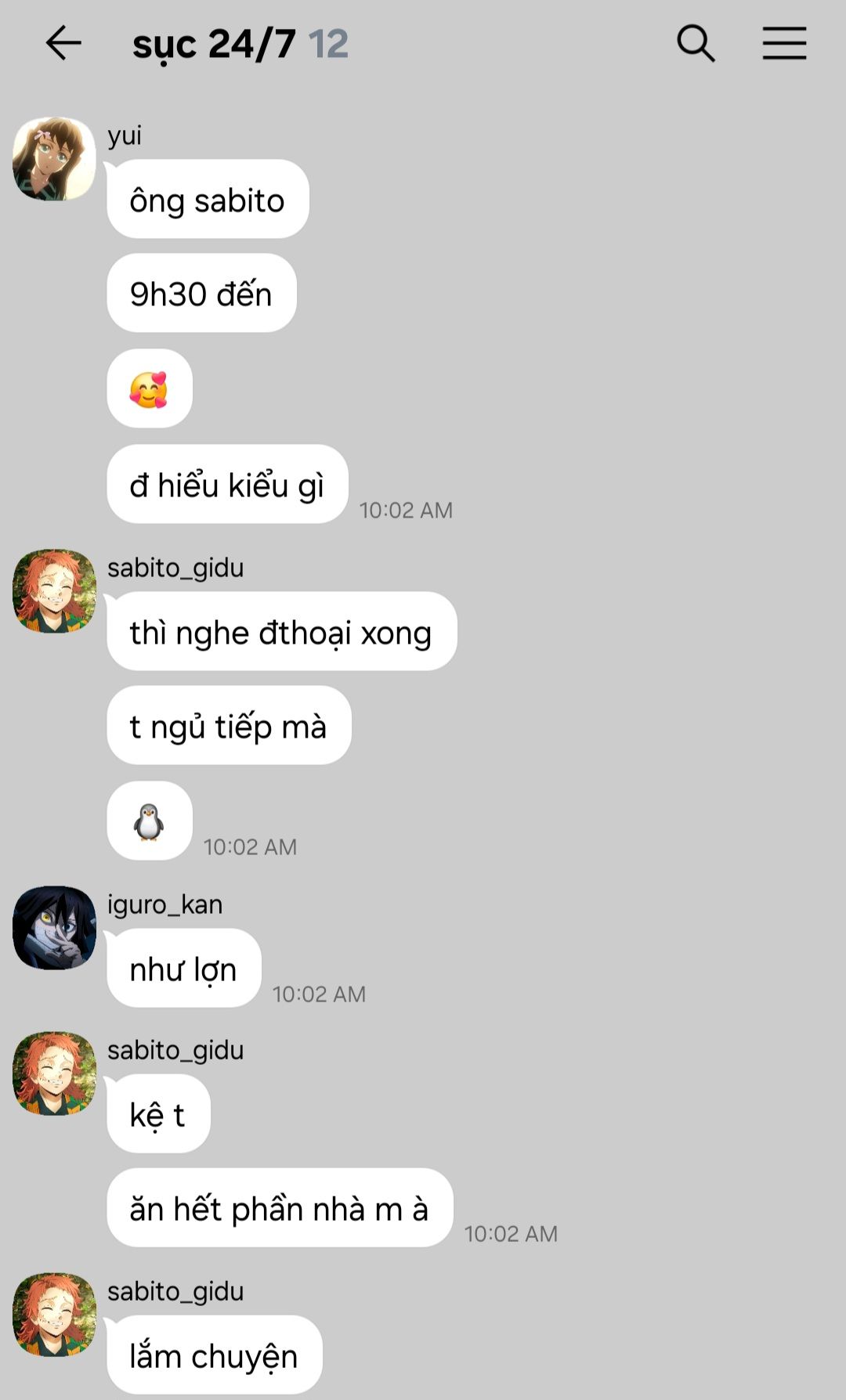Tap the member count 12
846x1400 pixels.
point(328,44)
